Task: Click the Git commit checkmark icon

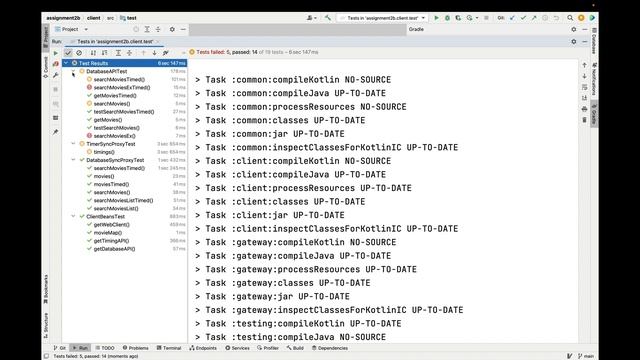Action: click(x=523, y=18)
